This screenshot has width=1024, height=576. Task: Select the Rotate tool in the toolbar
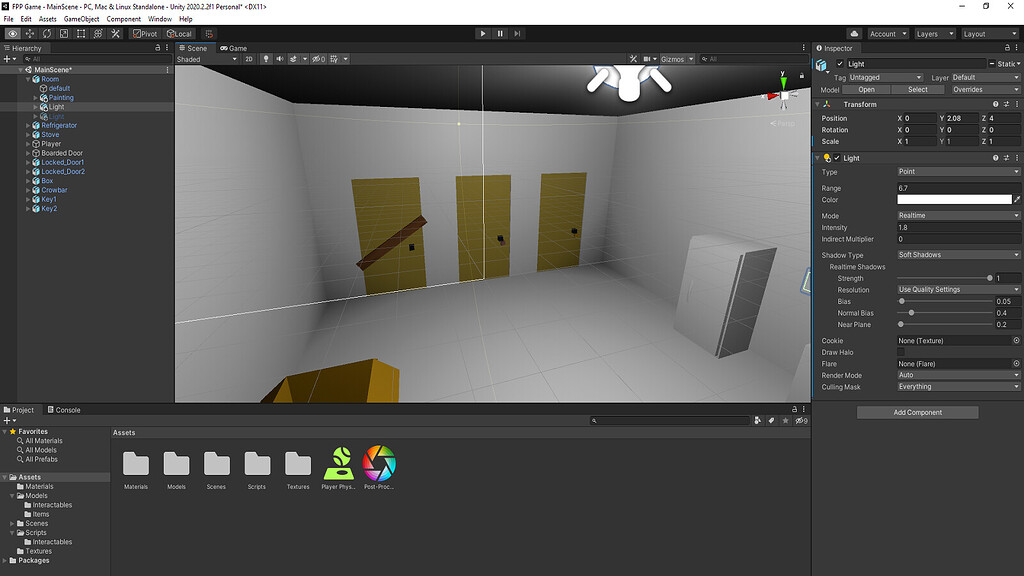(47, 33)
